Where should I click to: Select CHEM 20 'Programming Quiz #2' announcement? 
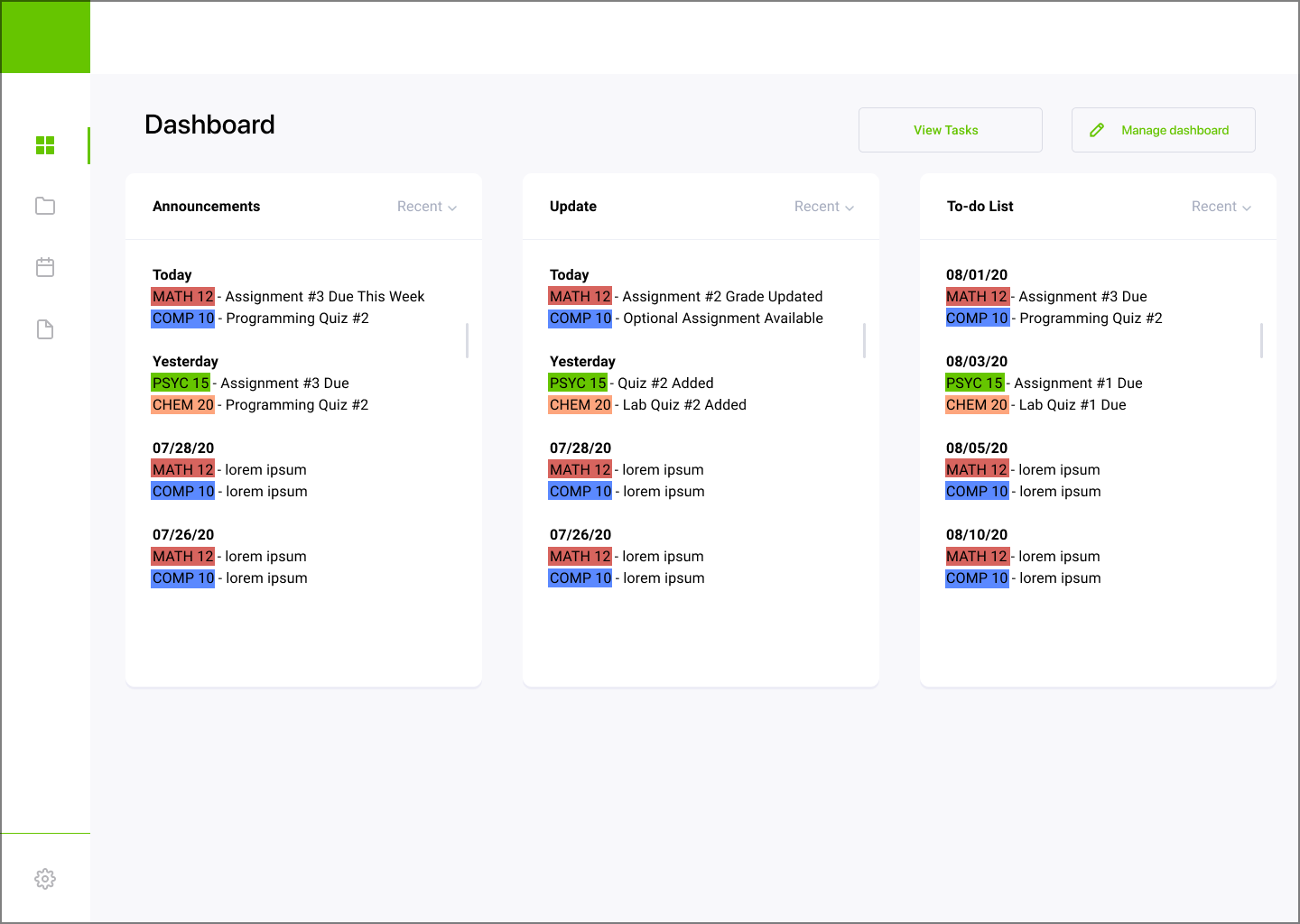pos(260,405)
